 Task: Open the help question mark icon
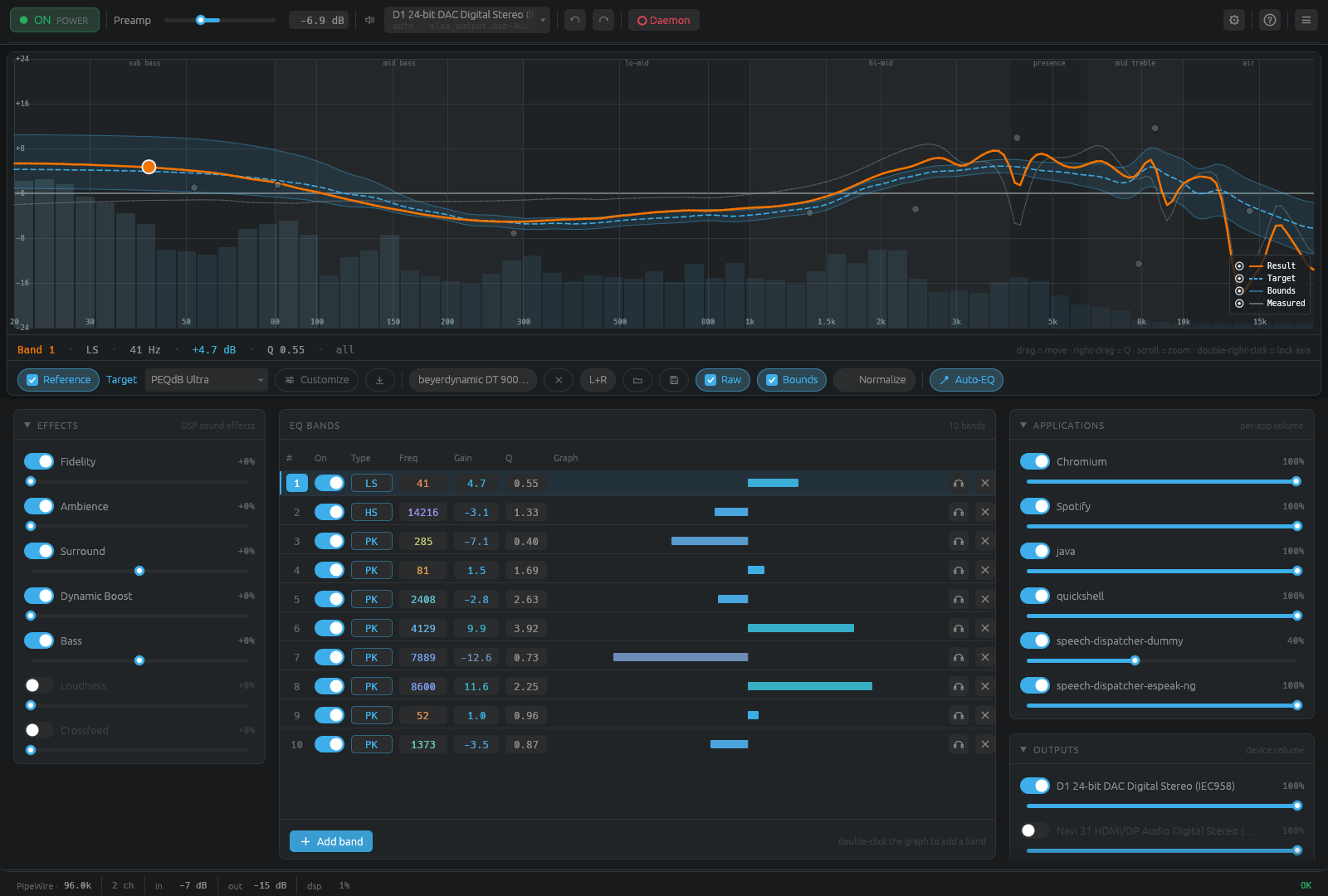click(x=1270, y=20)
